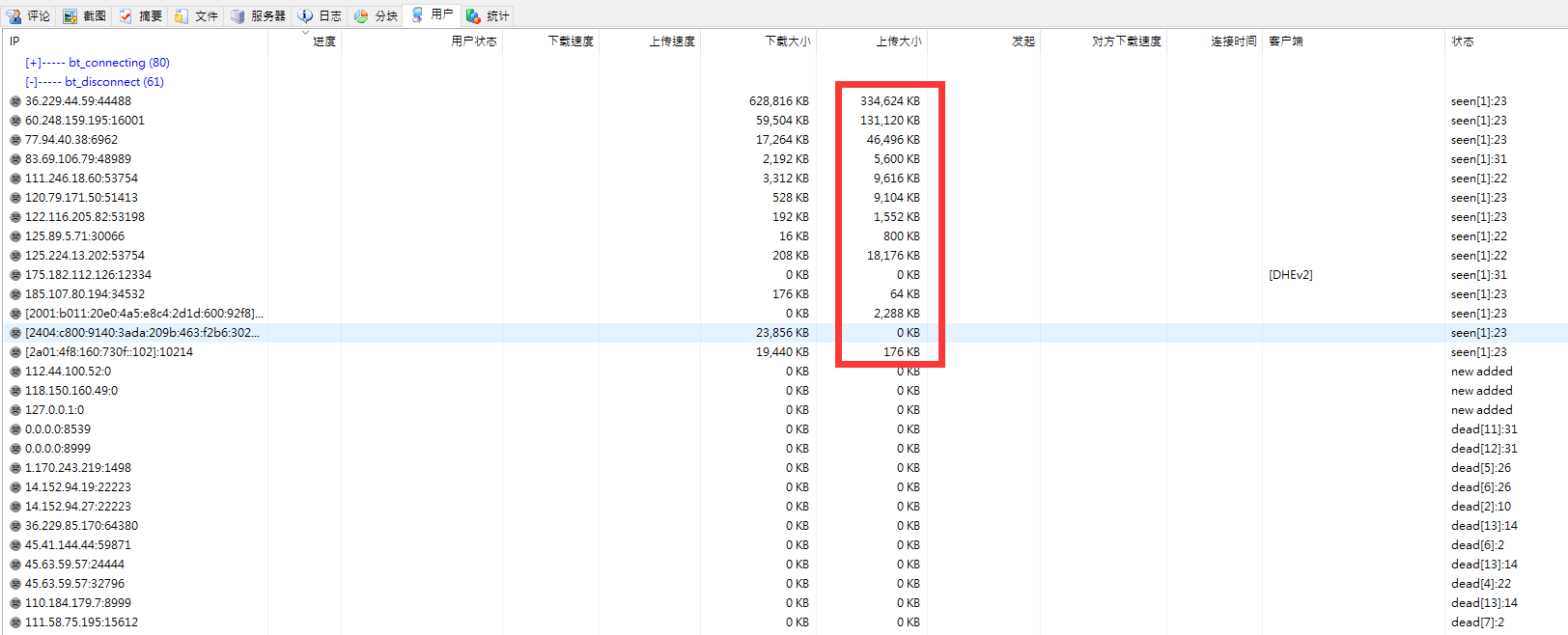Switch to the 截图 (Screenshots) tab
1568x635 pixels.
tap(85, 15)
